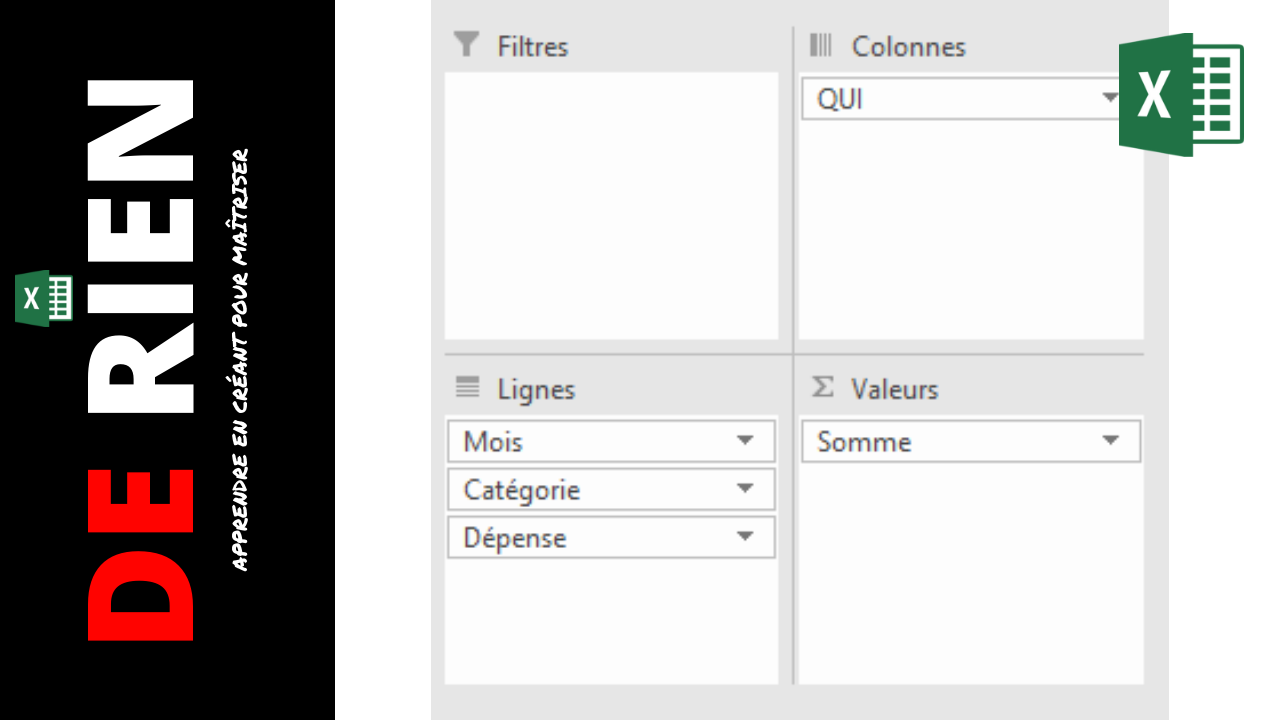Select the Mois field in Lignes
Screen dimensions: 1280x720
[x=611, y=441]
